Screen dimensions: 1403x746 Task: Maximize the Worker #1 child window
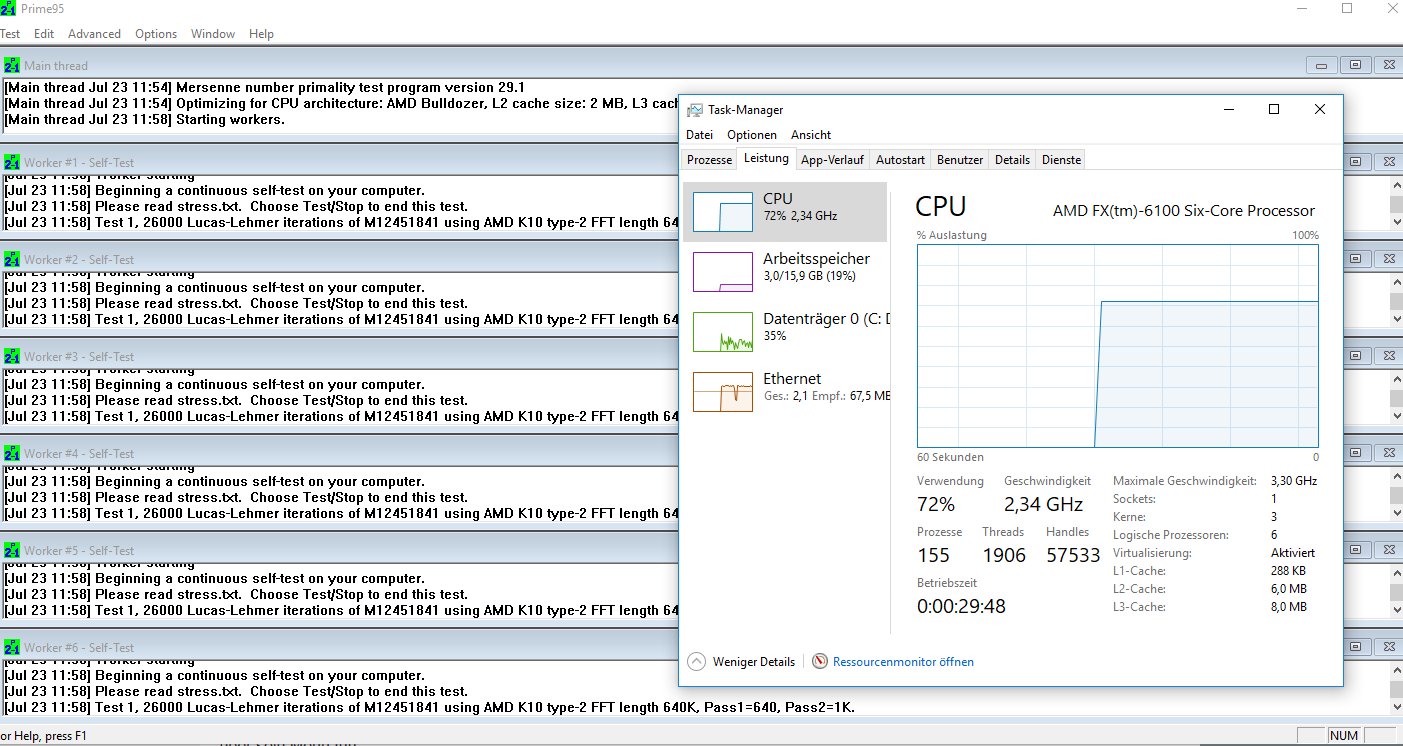coord(1355,162)
